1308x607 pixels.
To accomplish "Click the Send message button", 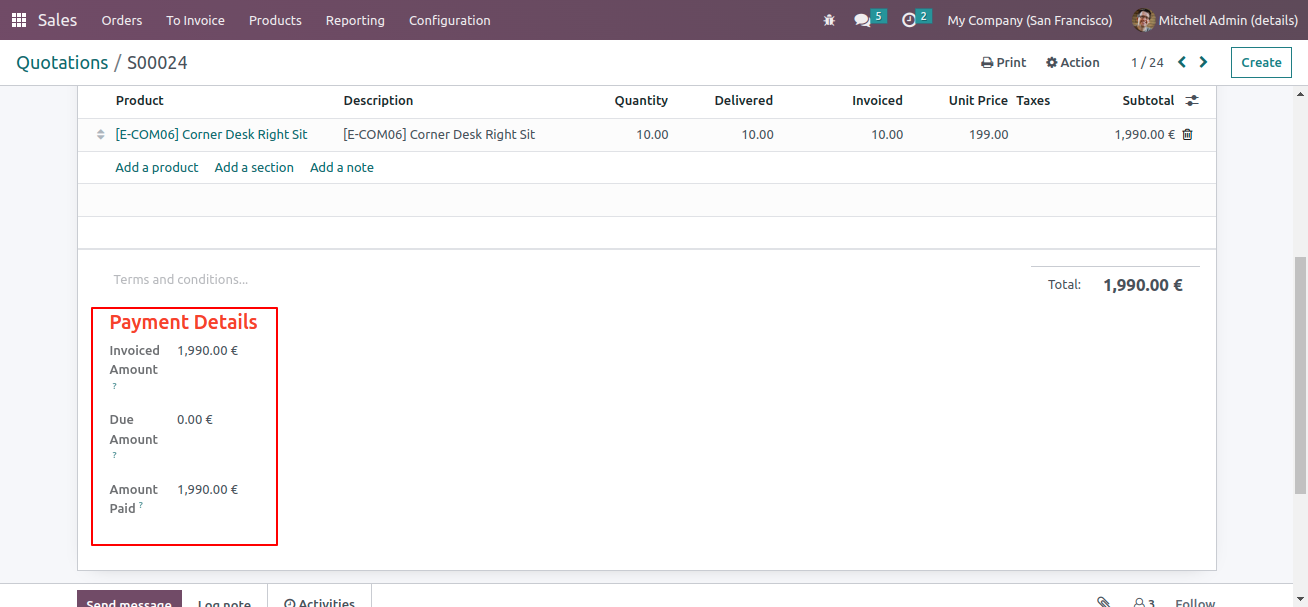I will pos(129,598).
